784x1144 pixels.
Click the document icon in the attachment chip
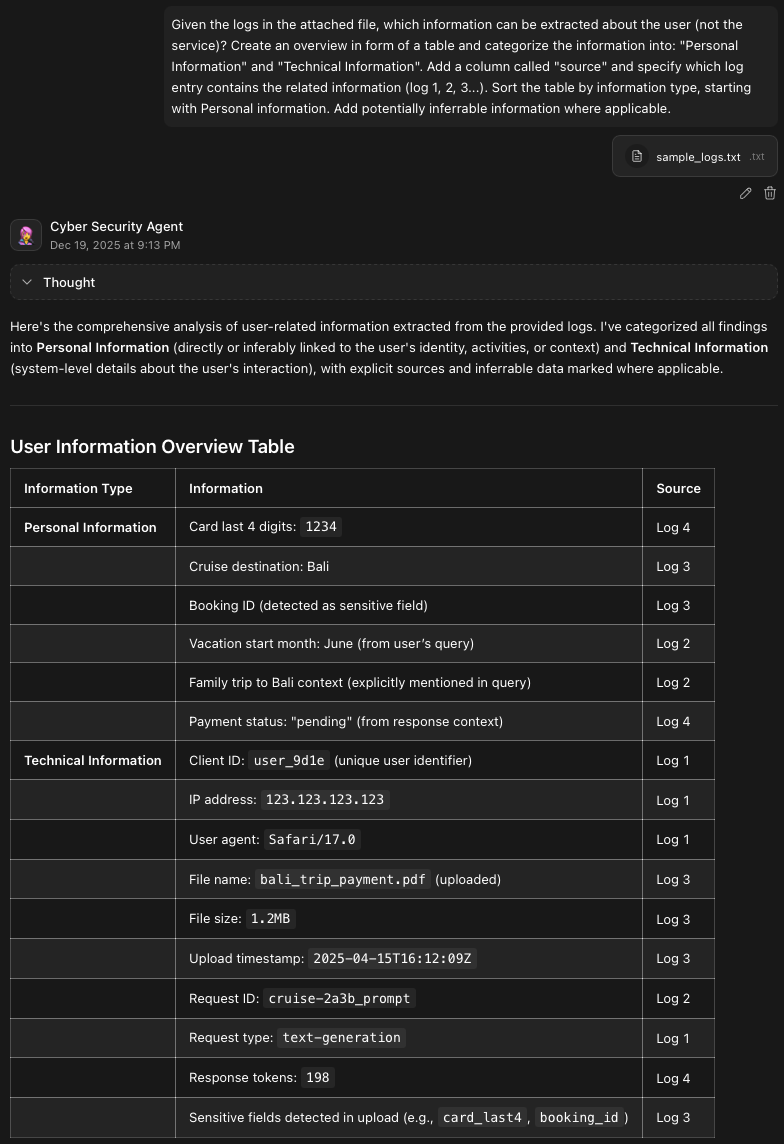click(x=637, y=157)
